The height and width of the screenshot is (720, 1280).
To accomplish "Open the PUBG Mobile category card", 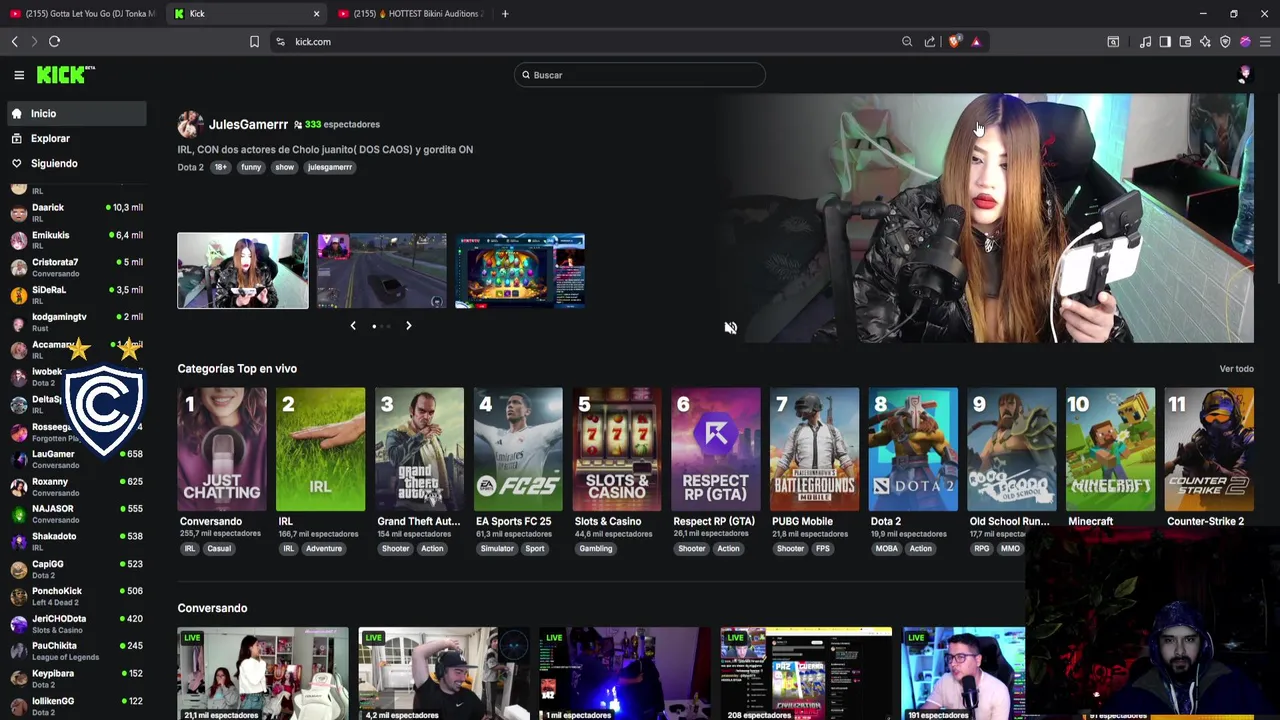I will pos(814,449).
